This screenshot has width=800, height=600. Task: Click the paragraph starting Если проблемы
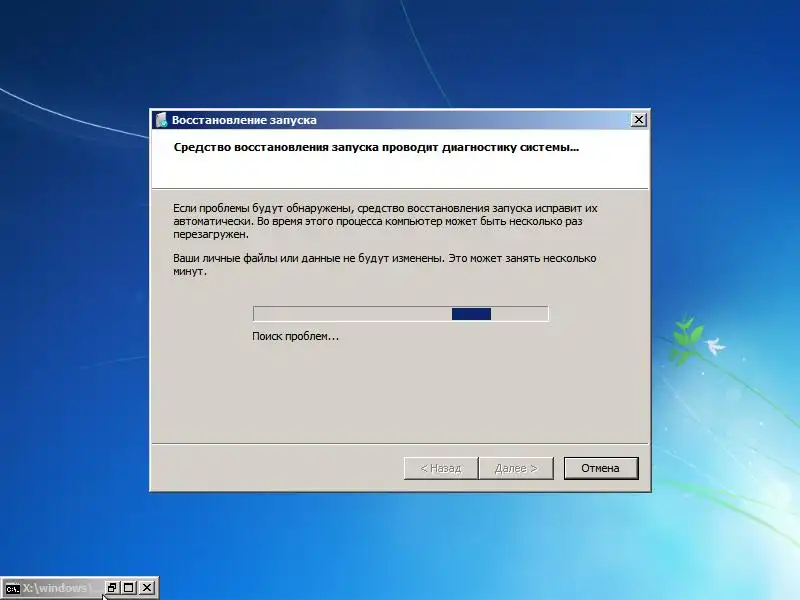pyautogui.click(x=385, y=221)
